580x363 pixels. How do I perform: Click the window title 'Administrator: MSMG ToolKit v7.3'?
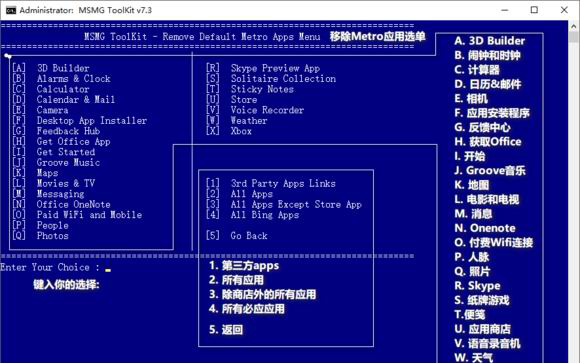click(x=85, y=10)
